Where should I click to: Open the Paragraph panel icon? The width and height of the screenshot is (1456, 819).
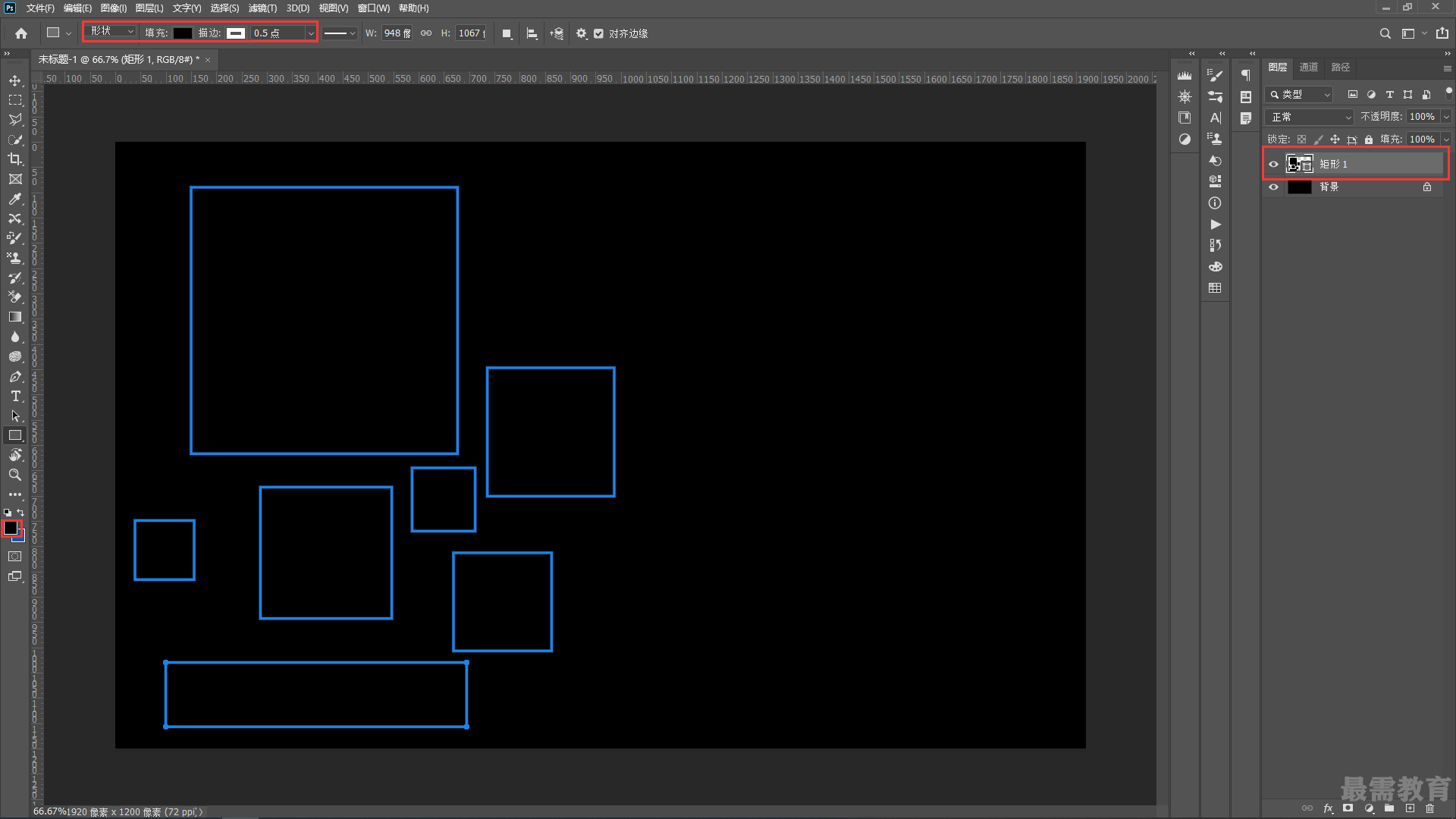coord(1245,75)
